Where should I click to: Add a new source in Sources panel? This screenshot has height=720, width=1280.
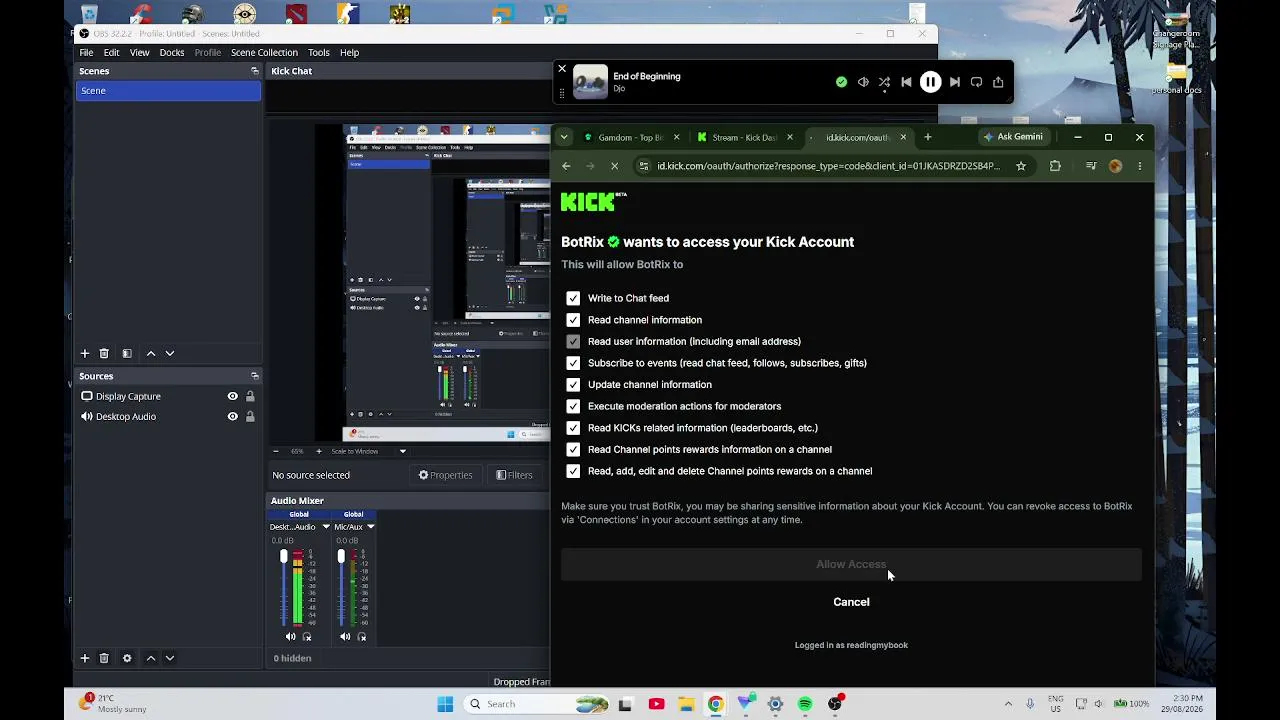[x=85, y=658]
